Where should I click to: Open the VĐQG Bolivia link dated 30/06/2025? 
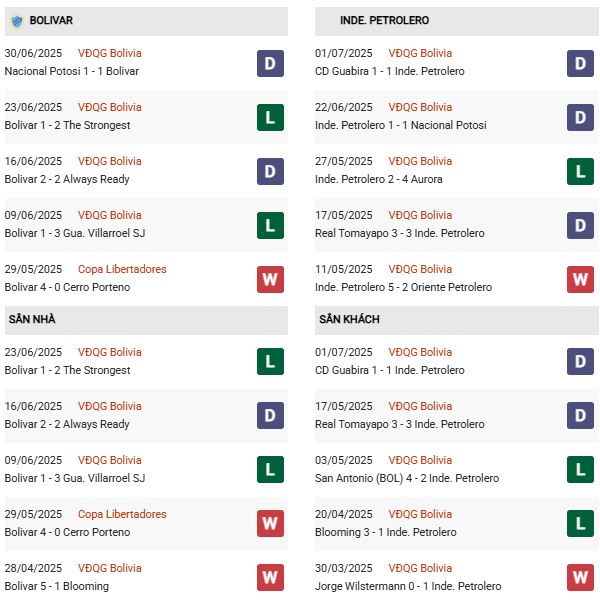[111, 53]
